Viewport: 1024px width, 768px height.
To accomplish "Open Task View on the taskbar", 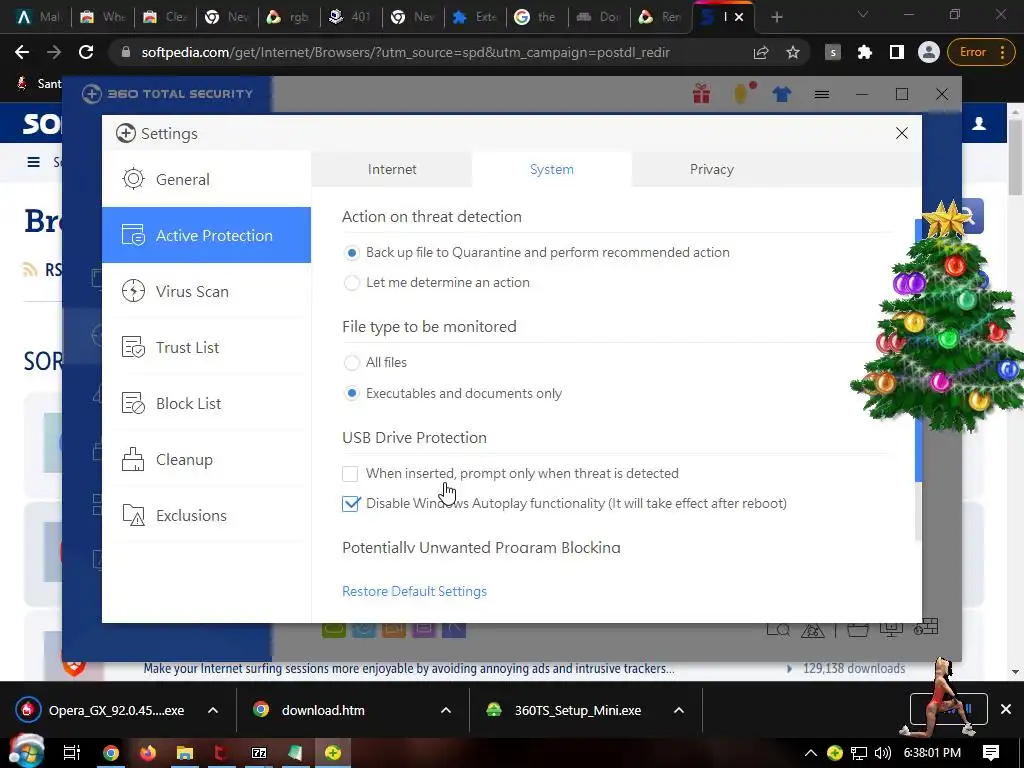I will pos(71,753).
